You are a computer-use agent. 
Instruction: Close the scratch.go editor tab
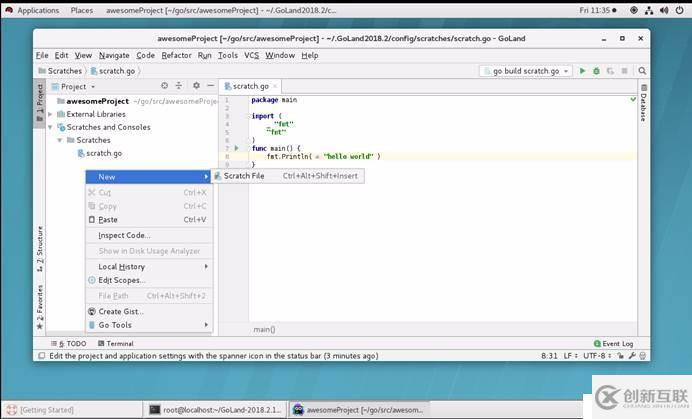point(275,86)
